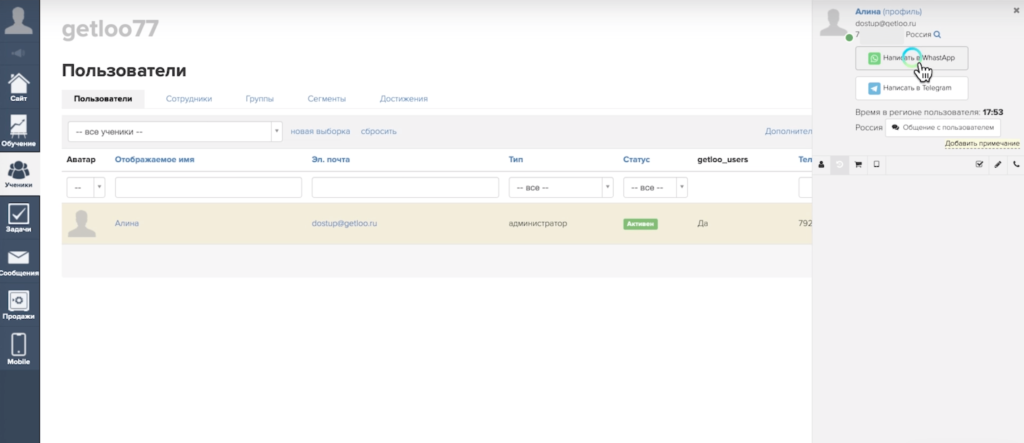Click the Mobile sidebar icon

[19, 348]
